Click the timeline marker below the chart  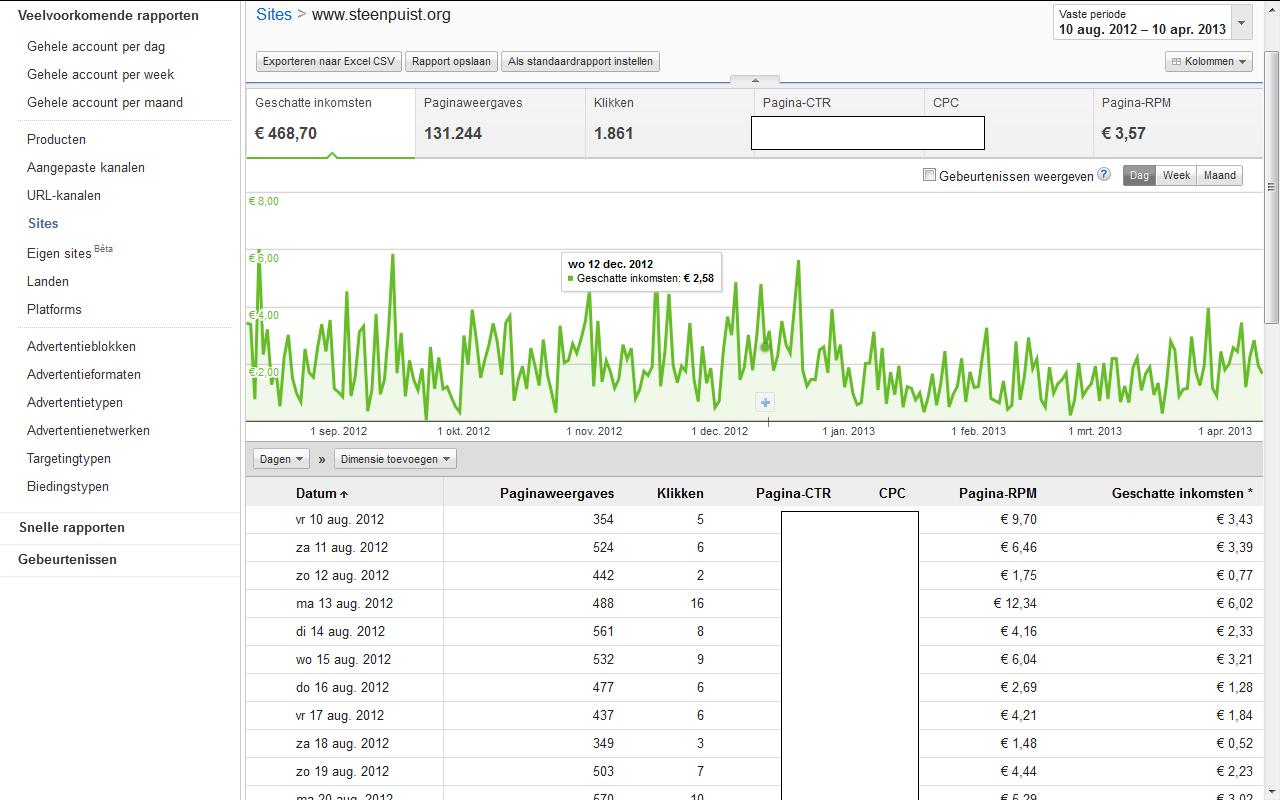[768, 423]
